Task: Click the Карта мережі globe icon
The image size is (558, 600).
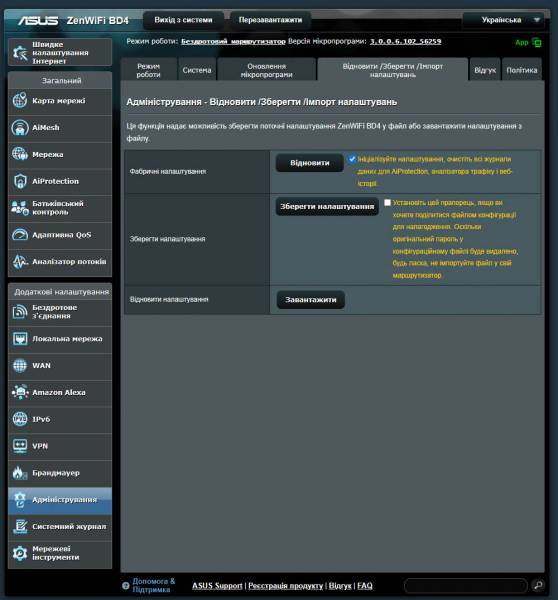Action: (20, 101)
